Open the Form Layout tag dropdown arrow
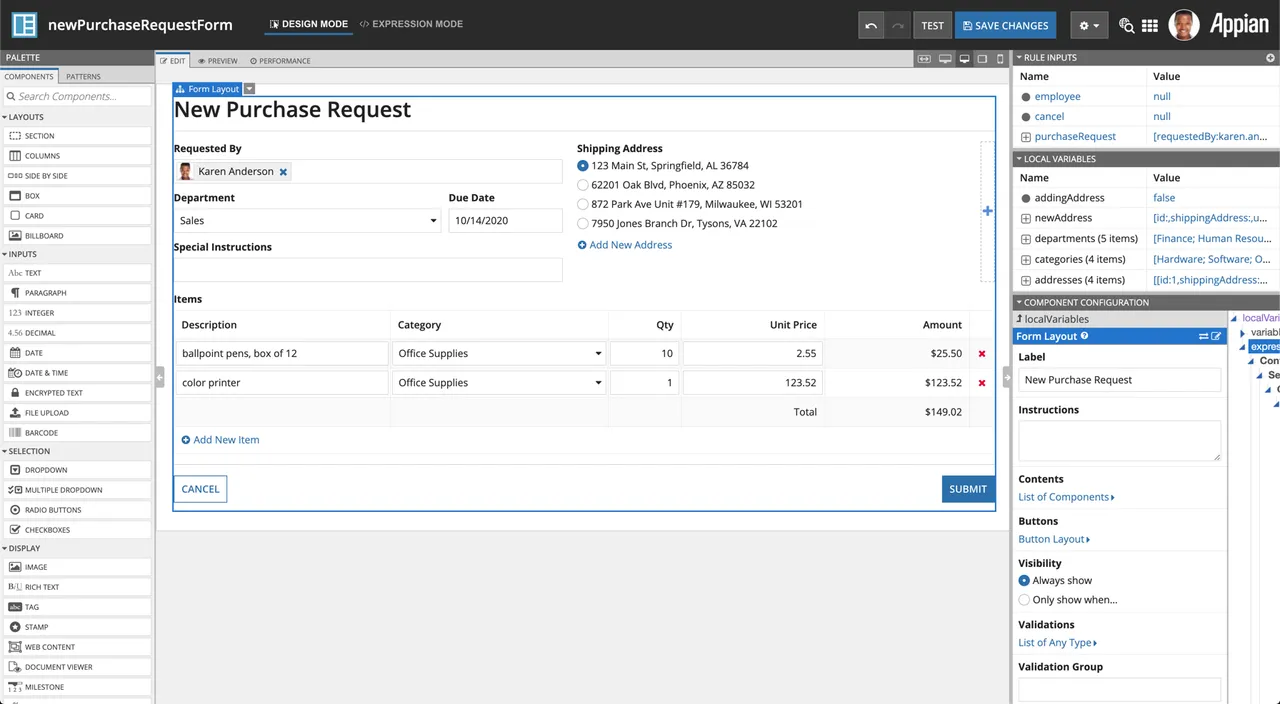The width and height of the screenshot is (1280, 704). 250,89
